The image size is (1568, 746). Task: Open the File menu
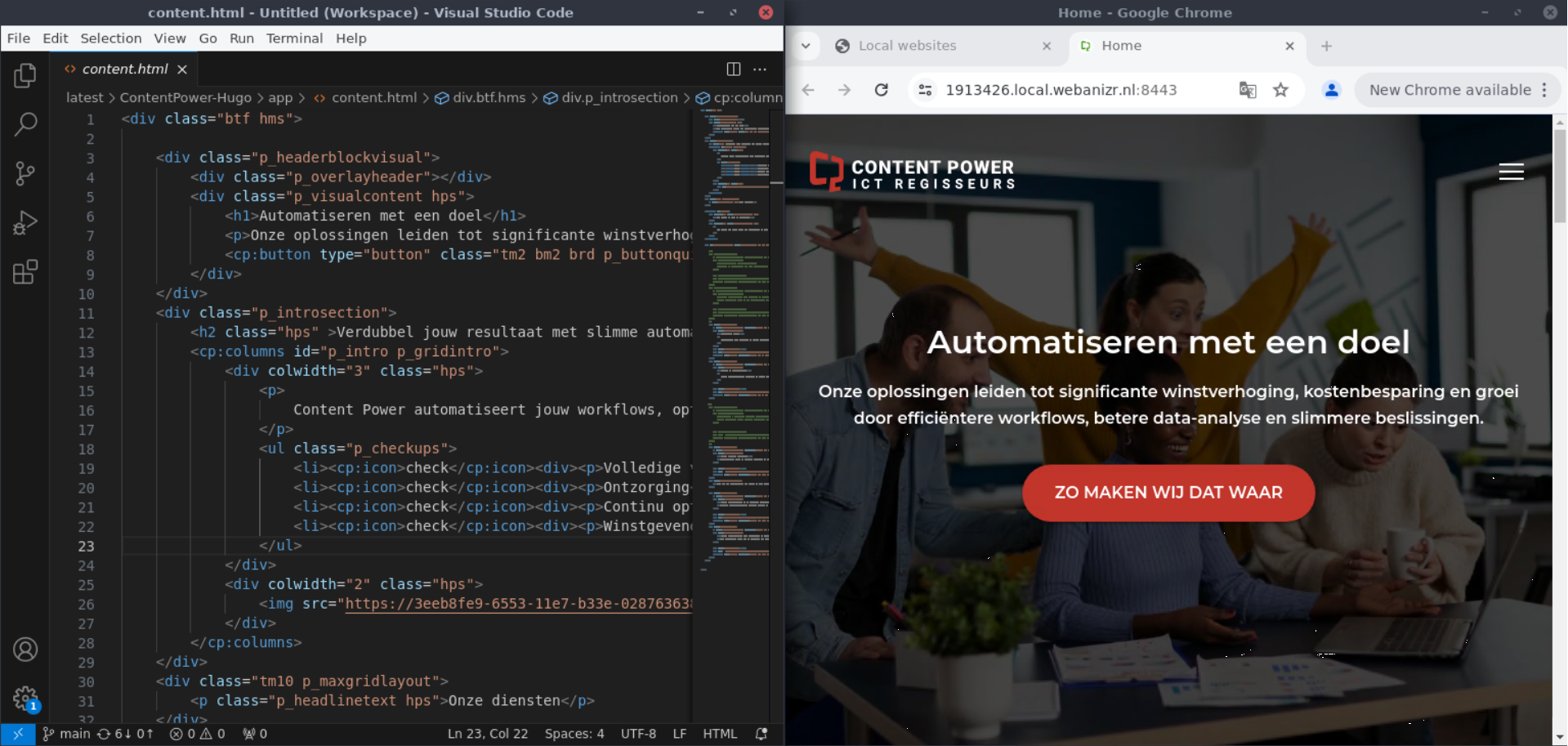point(19,38)
